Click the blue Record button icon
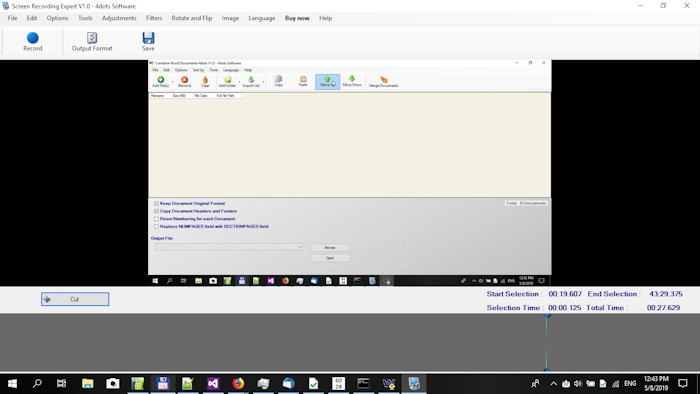Image resolution: width=700 pixels, height=394 pixels. tap(33, 38)
